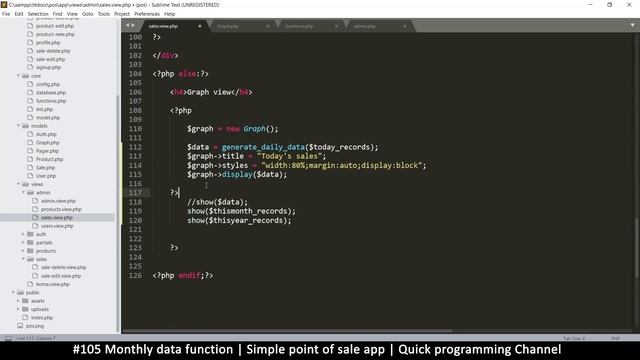
Task: Open the Goto menu
Action: [87, 14]
